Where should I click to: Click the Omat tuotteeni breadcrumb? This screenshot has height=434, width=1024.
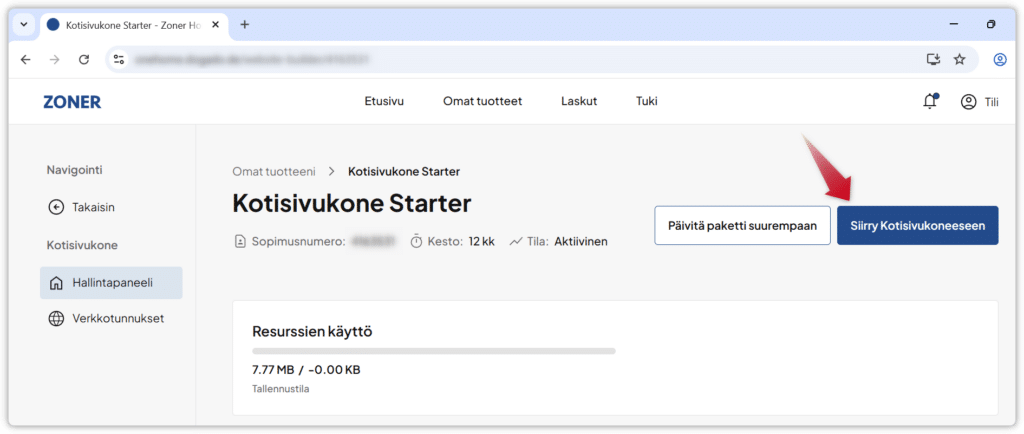tap(273, 172)
